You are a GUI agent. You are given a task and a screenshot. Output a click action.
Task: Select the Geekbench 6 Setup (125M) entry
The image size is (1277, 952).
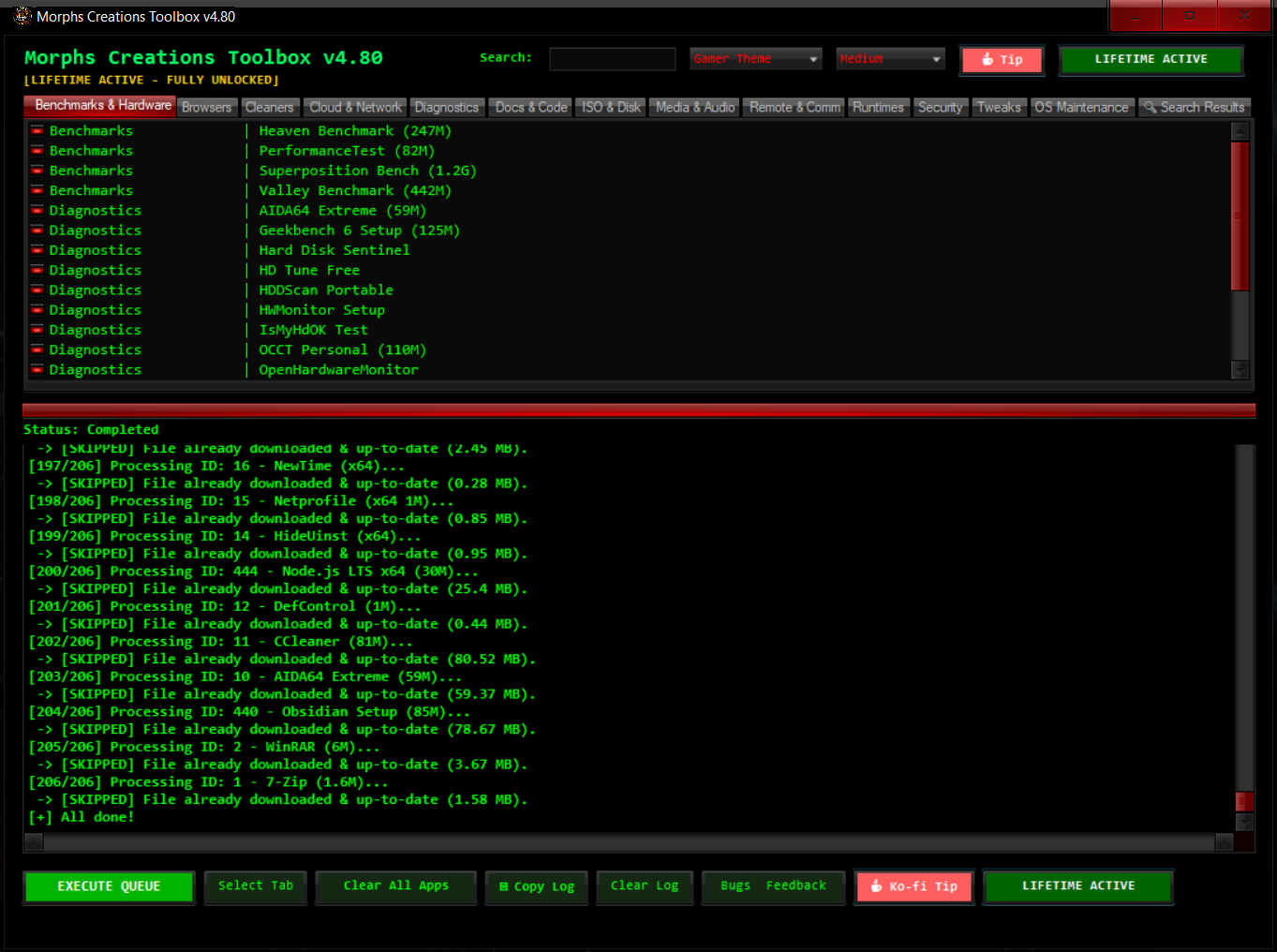coord(360,231)
